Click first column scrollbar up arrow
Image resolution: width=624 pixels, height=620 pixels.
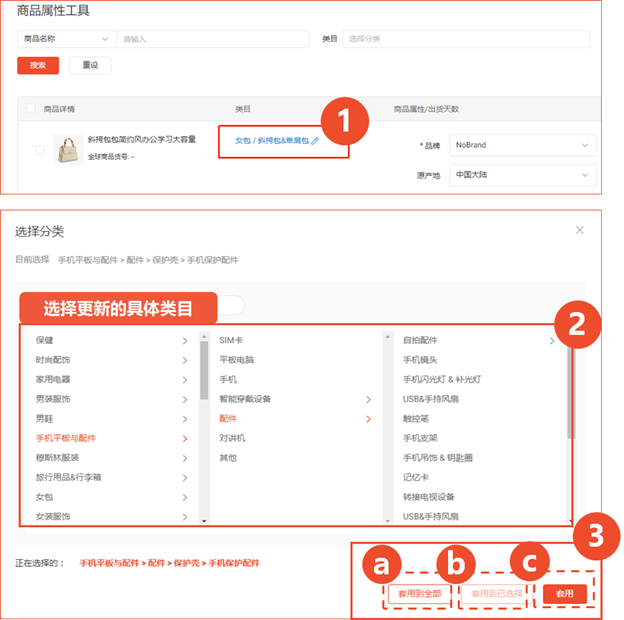click(204, 336)
